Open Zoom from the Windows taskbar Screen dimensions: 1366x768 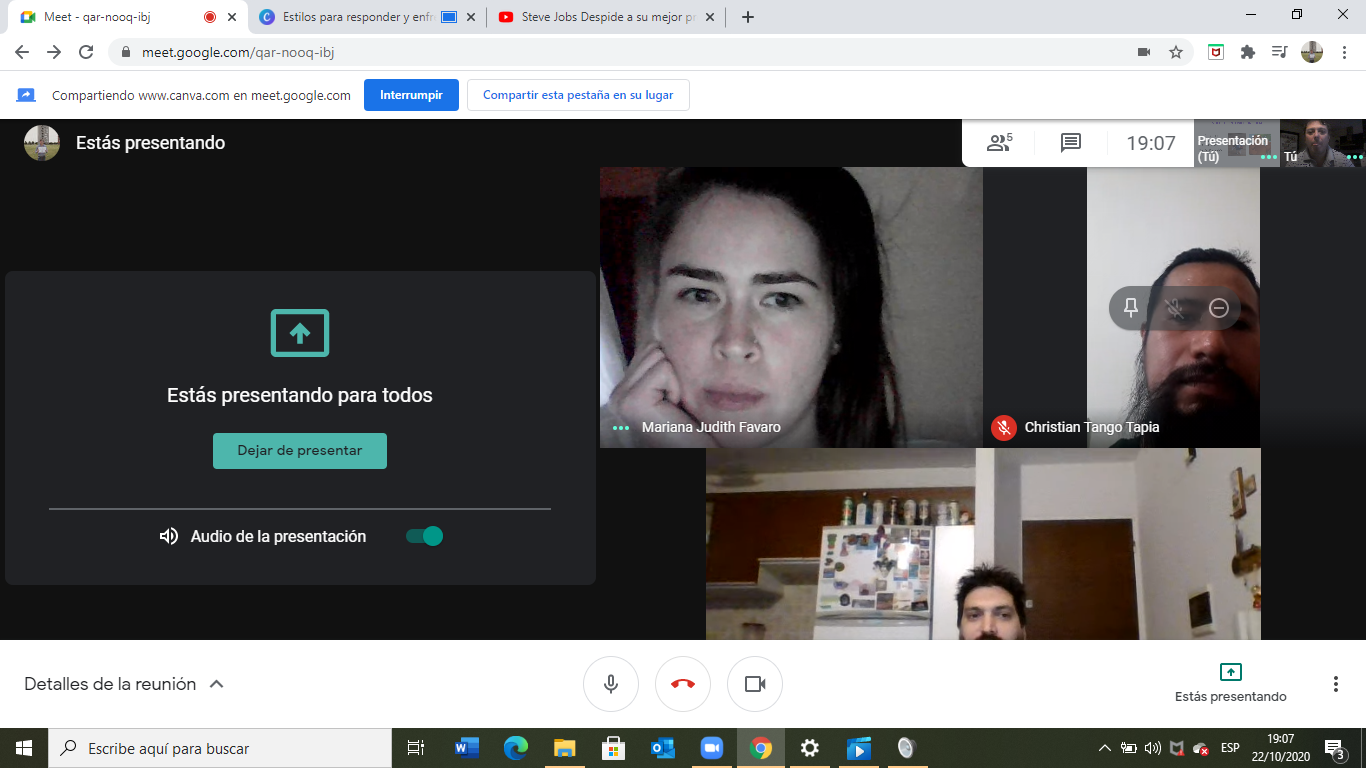(711, 748)
